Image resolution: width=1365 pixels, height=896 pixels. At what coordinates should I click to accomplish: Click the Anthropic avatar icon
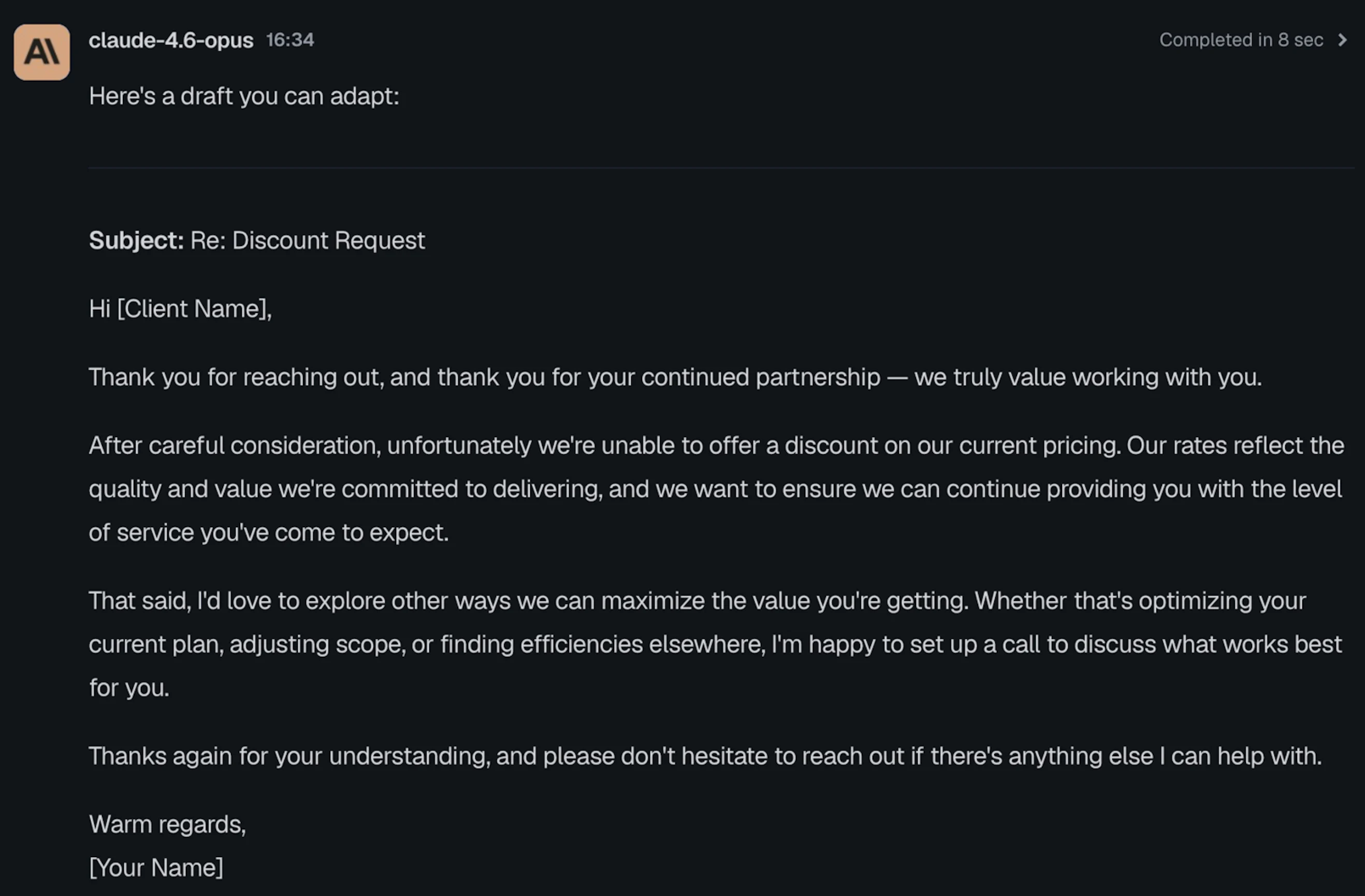coord(42,52)
